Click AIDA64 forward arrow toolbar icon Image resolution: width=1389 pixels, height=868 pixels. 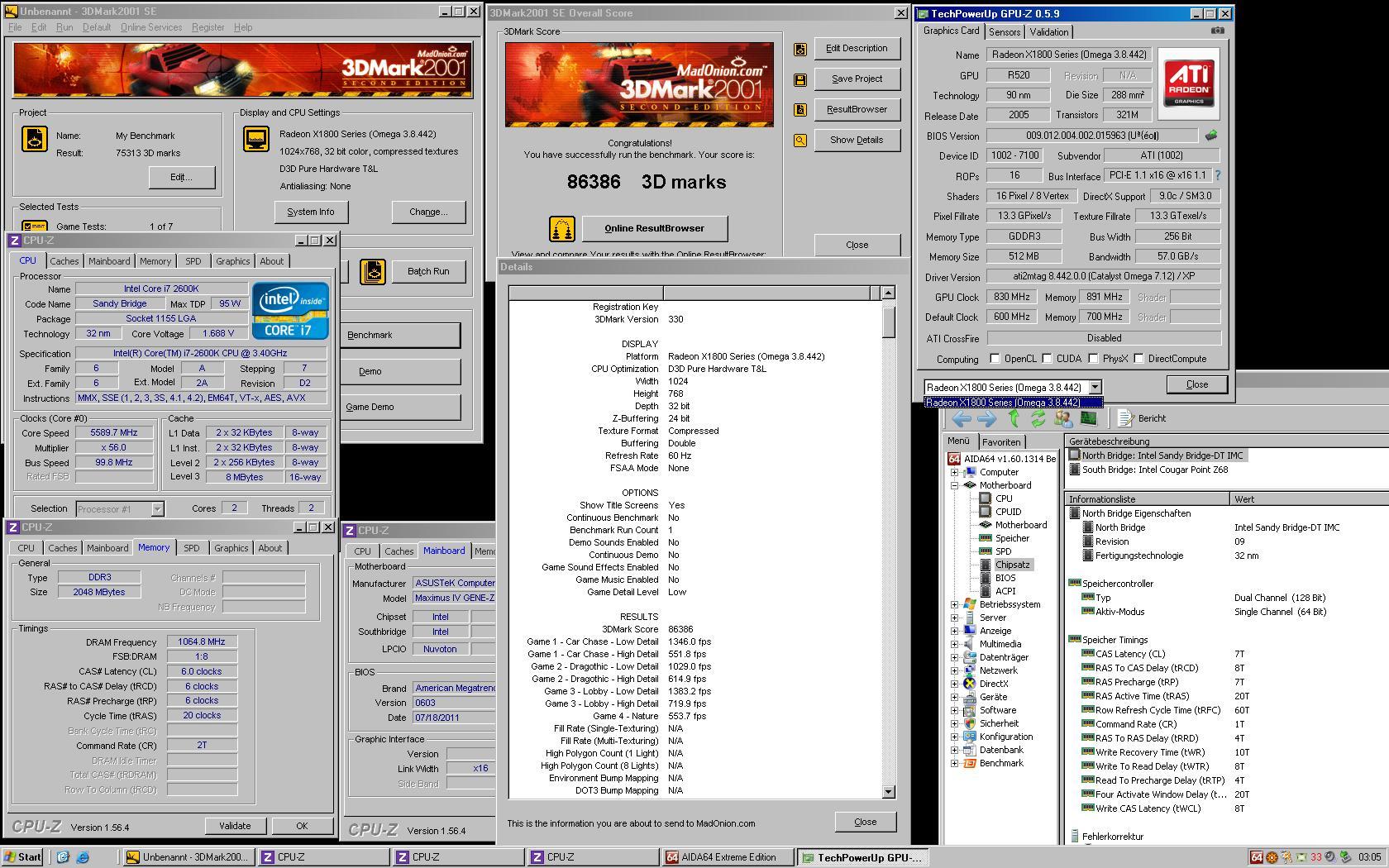click(986, 418)
